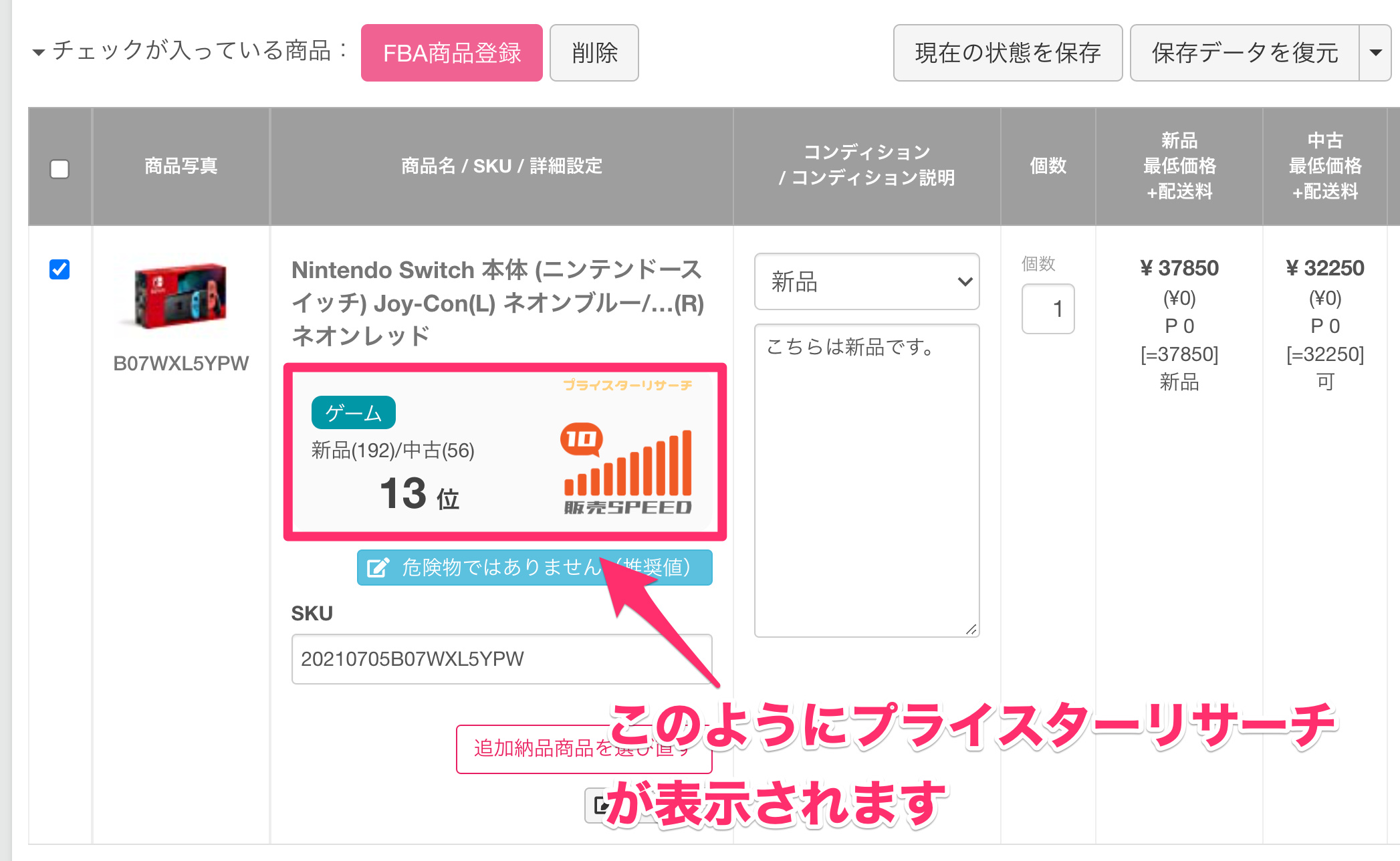Click the 個数 column header
Image resolution: width=1400 pixels, height=861 pixels.
tap(1048, 166)
